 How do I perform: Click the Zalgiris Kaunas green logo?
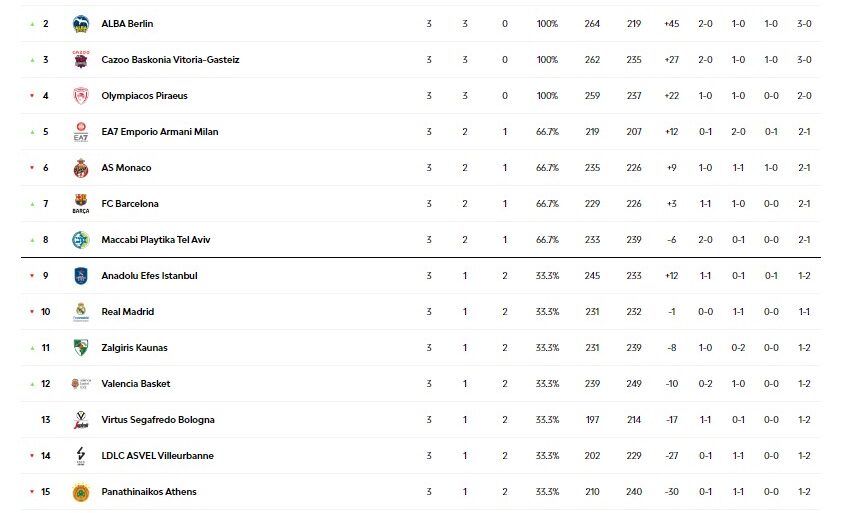[81, 348]
